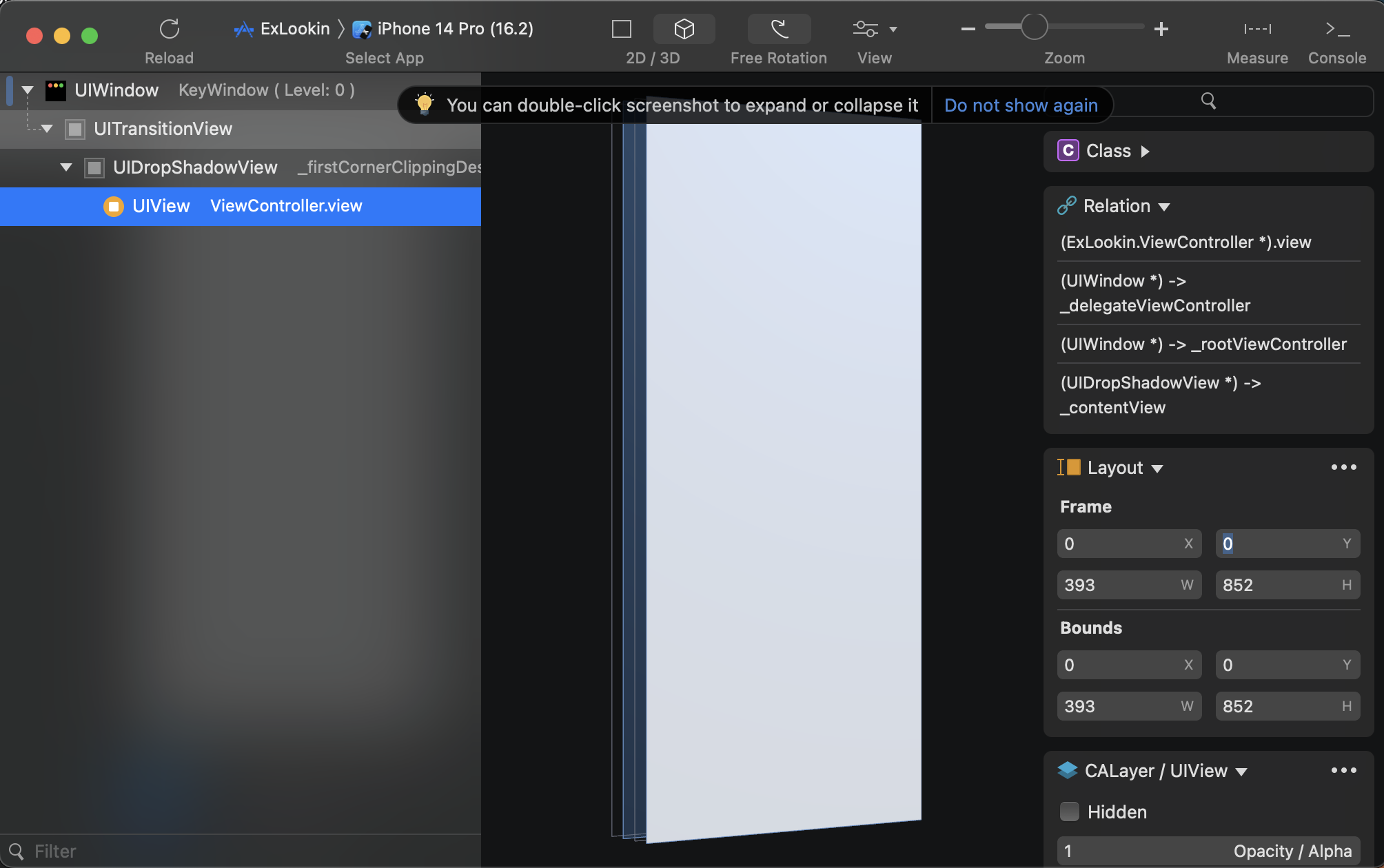The width and height of the screenshot is (1384, 868).
Task: Click Do not show again link
Action: 1021,105
